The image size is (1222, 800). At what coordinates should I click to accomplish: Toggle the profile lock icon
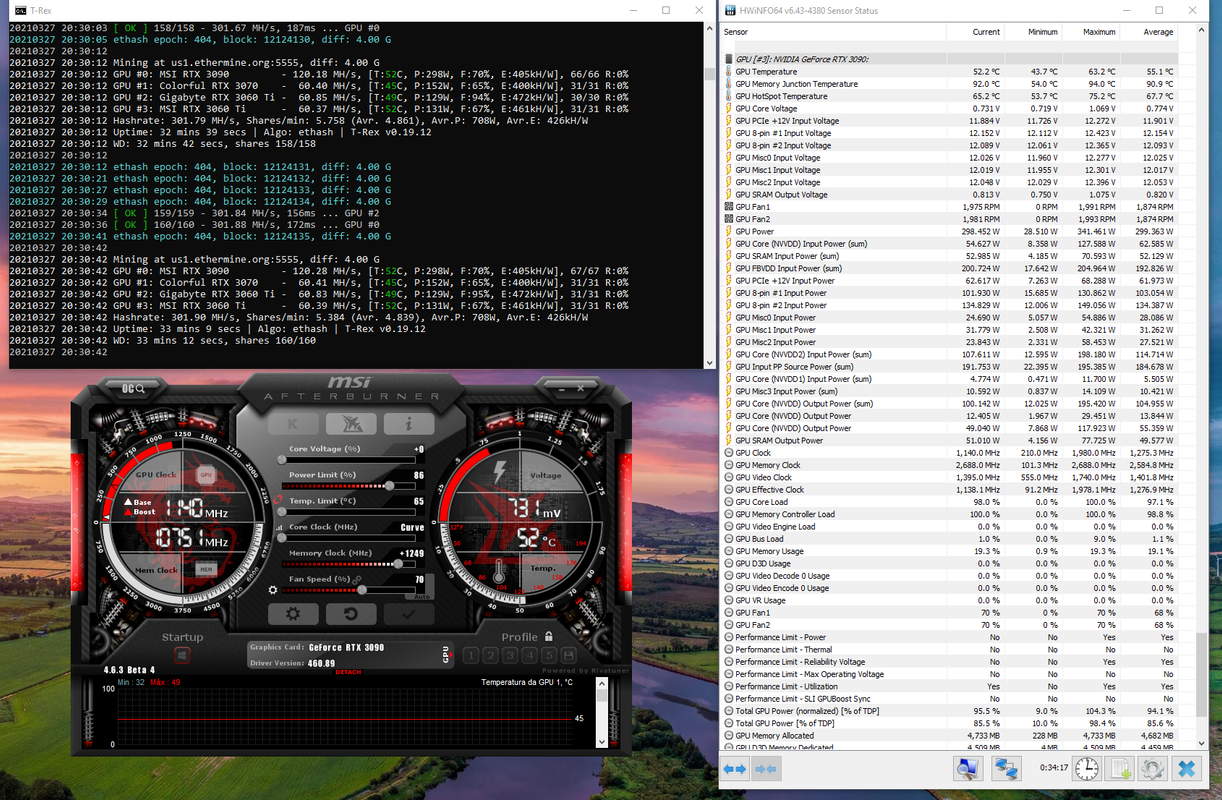pos(549,637)
